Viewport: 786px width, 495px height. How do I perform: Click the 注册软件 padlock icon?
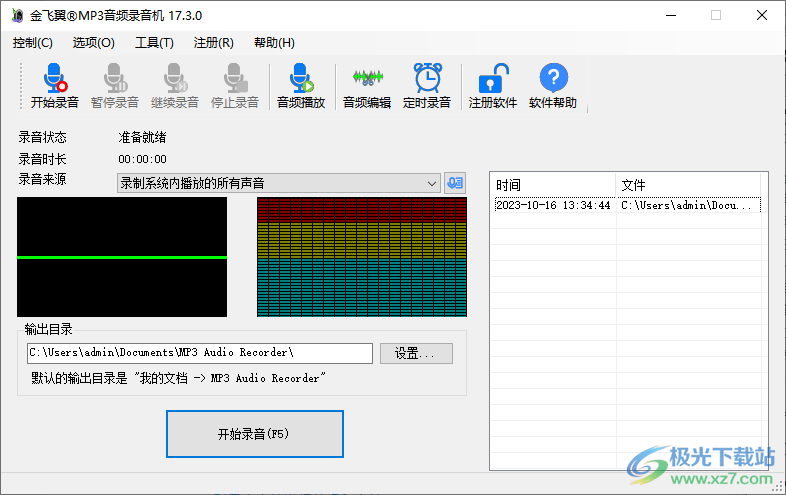coord(493,86)
